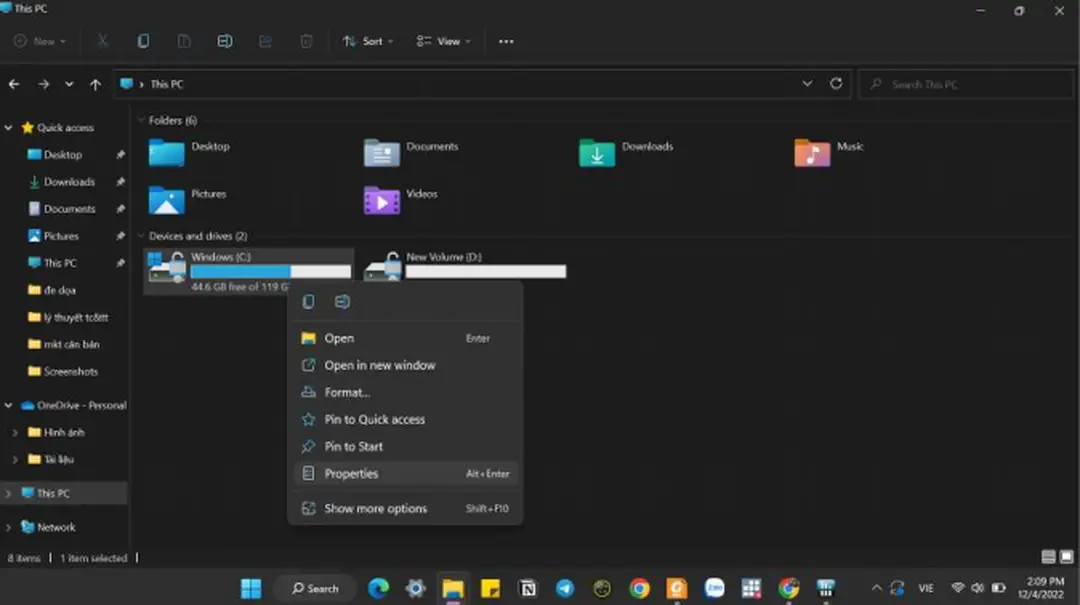This screenshot has width=1080, height=605.
Task: Open Screenshots folder in the sidebar
Action: click(x=70, y=371)
